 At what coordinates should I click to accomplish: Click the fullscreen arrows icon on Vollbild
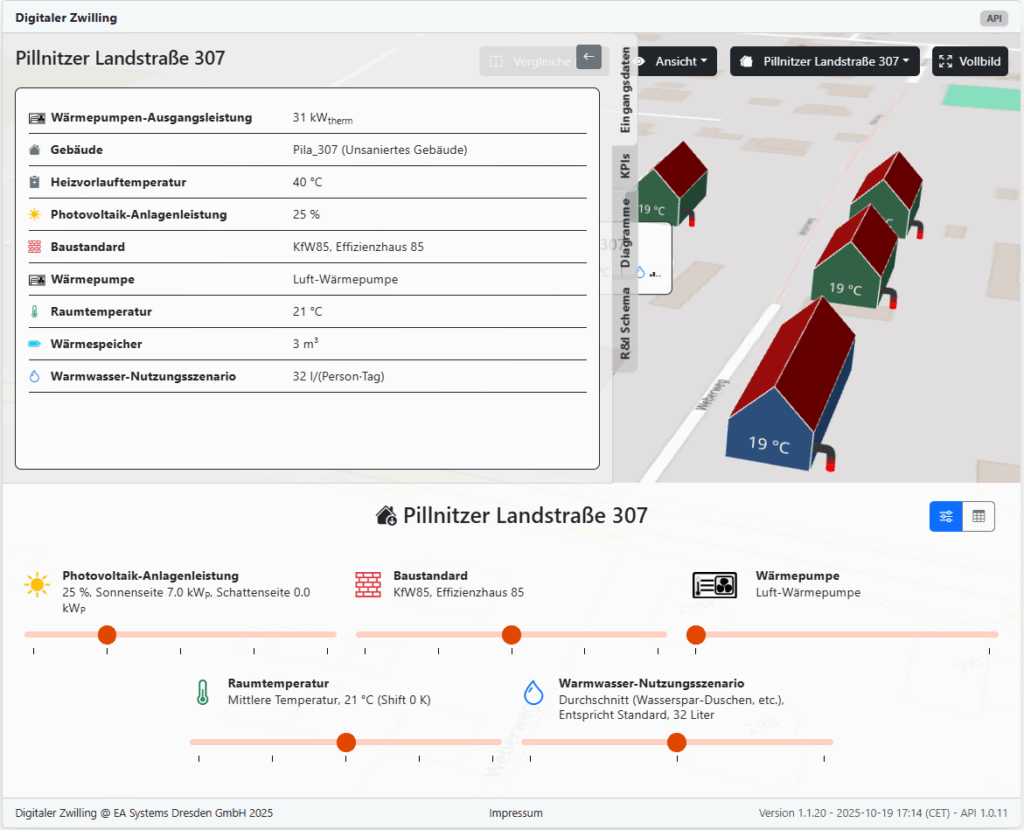(x=946, y=61)
